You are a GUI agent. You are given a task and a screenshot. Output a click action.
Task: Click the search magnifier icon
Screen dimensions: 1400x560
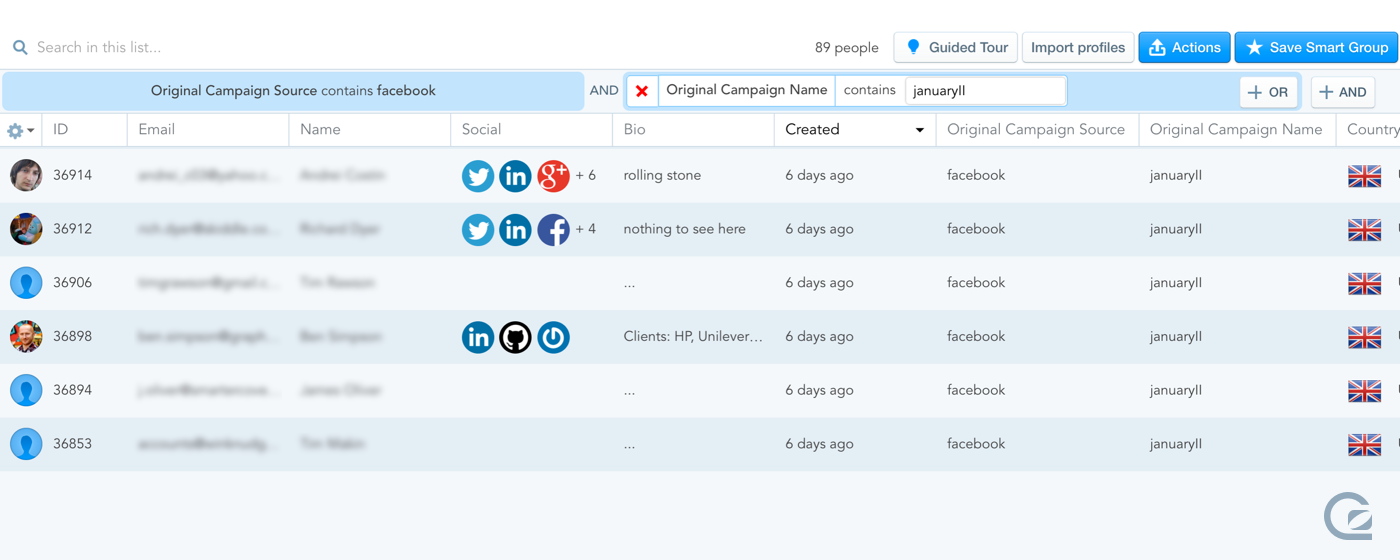pyautogui.click(x=20, y=47)
